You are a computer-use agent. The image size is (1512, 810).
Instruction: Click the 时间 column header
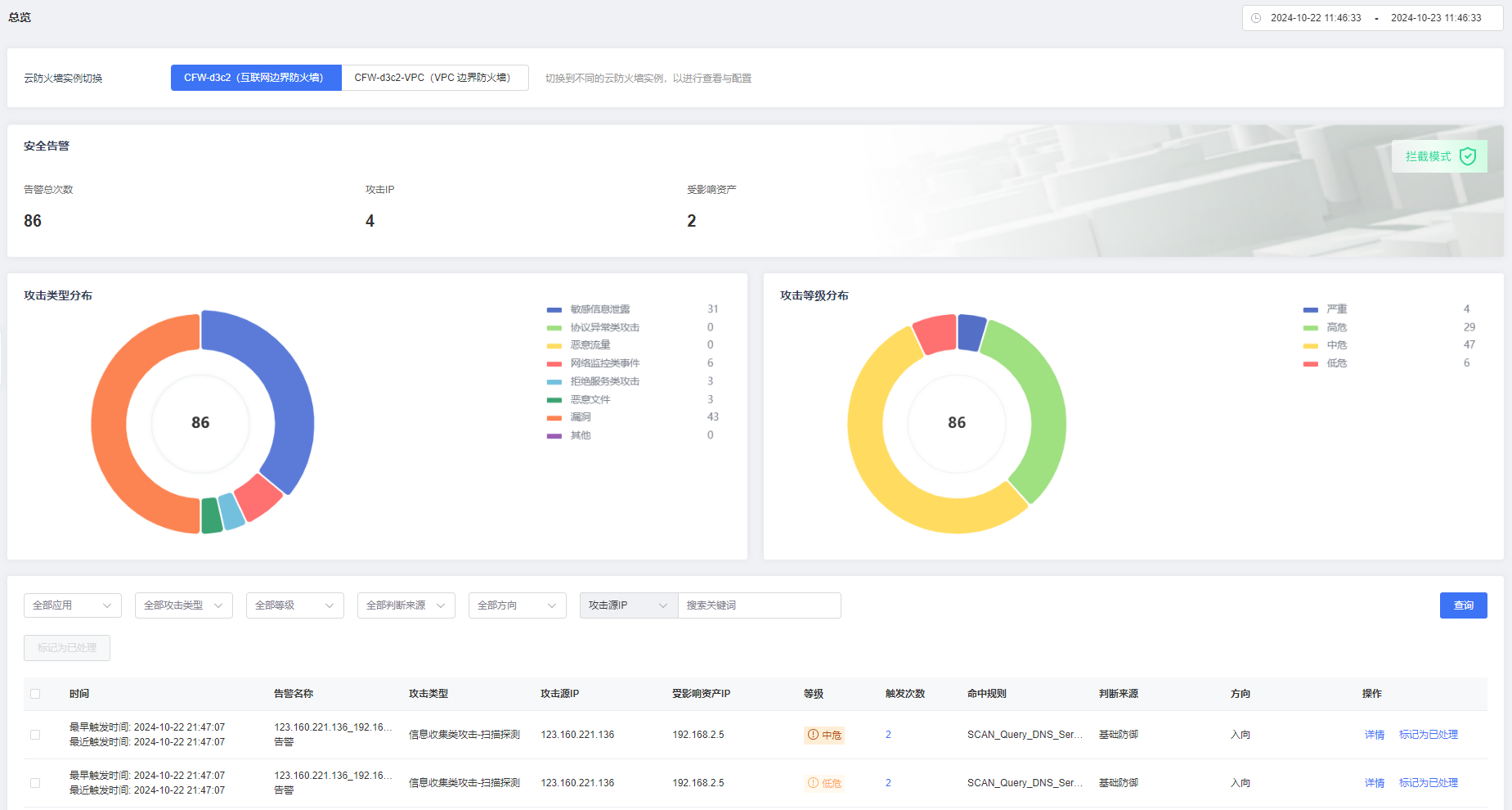(79, 694)
